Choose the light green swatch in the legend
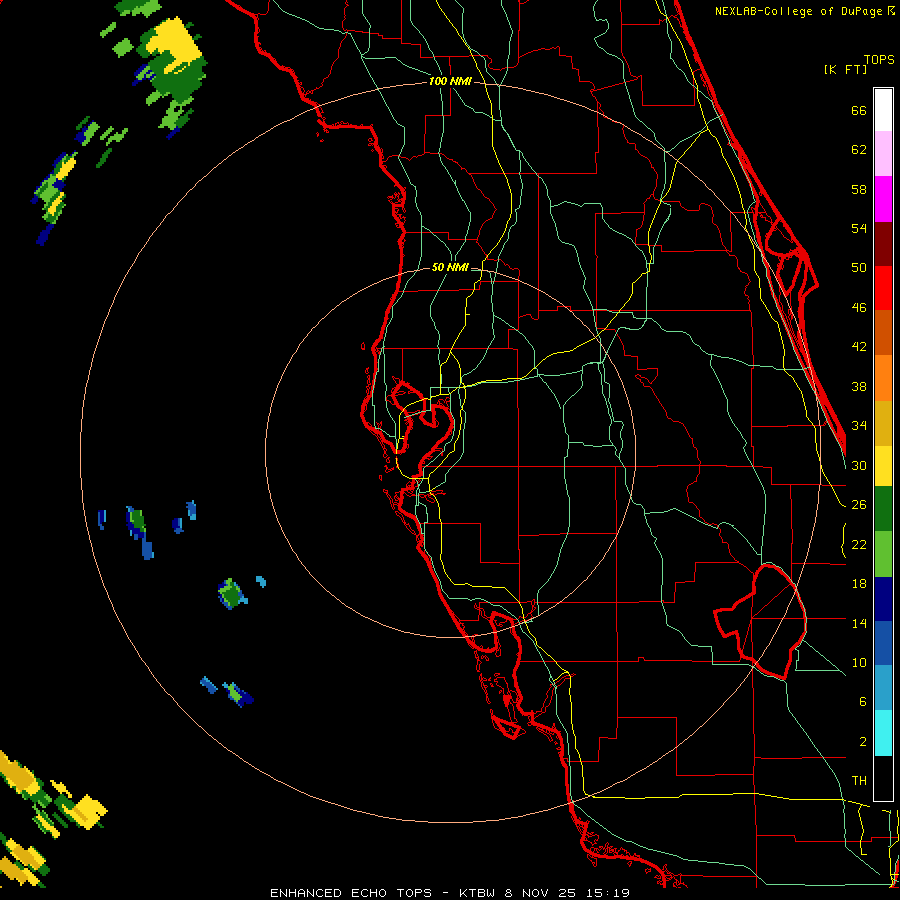This screenshot has height=900, width=900. [883, 554]
